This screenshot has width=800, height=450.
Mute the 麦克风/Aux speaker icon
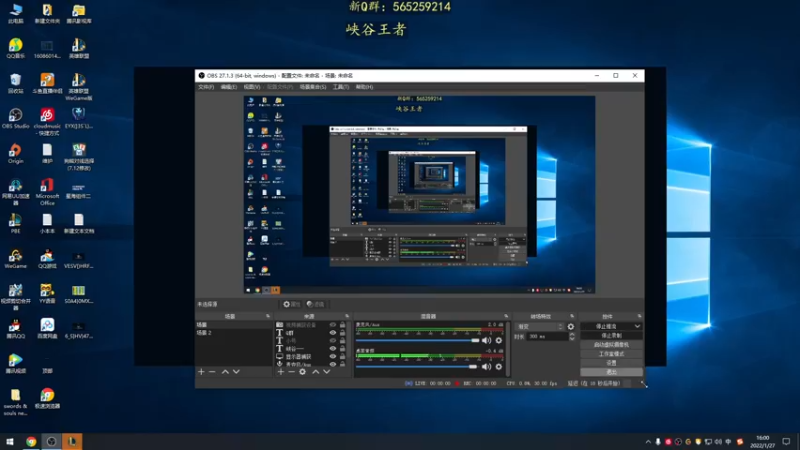(x=487, y=340)
